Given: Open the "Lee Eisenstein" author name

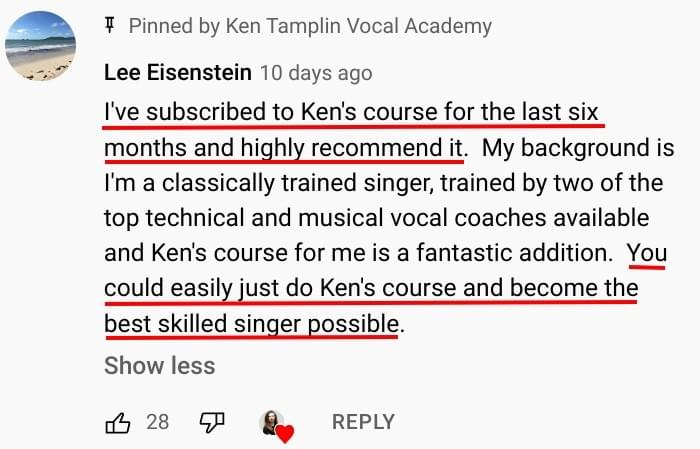Looking at the screenshot, I should click(x=178, y=73).
